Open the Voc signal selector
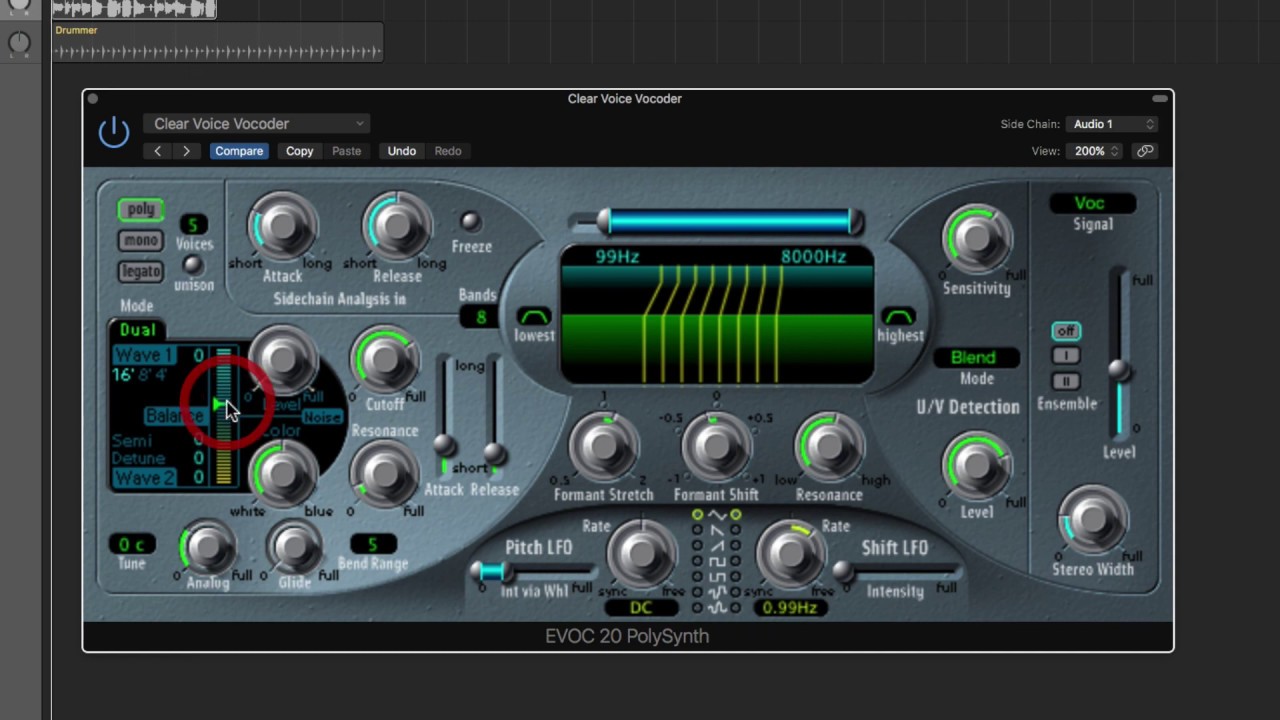Image resolution: width=1280 pixels, height=720 pixels. tap(1091, 203)
